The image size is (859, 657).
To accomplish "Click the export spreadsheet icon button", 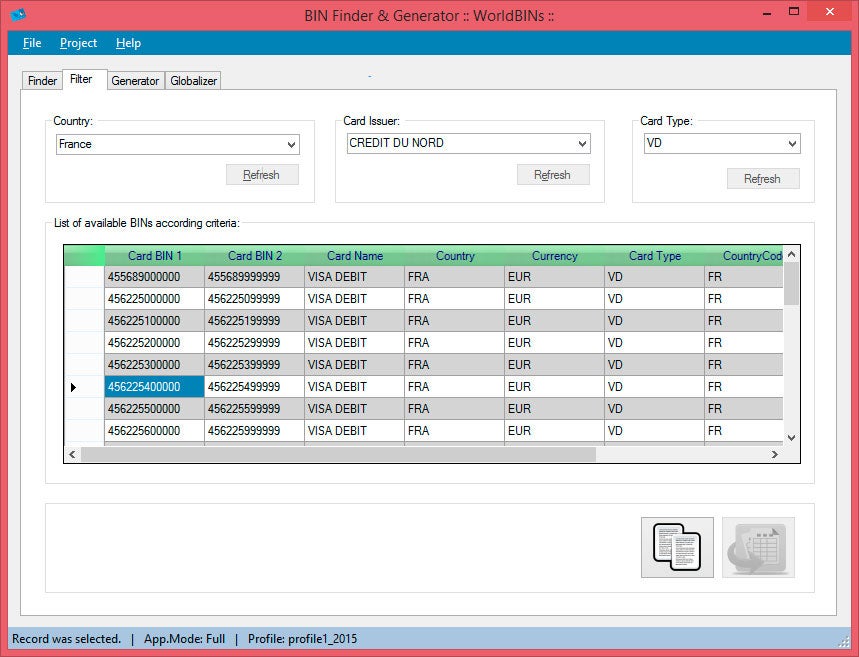I will [x=758, y=547].
